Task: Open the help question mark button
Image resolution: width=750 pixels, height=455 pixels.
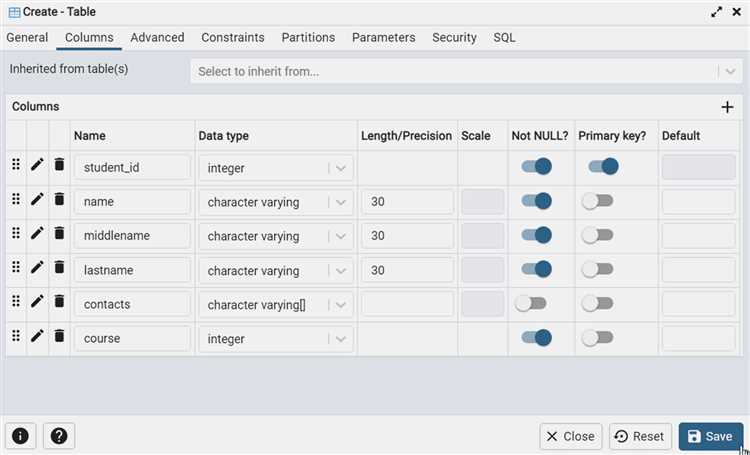Action: (x=59, y=436)
